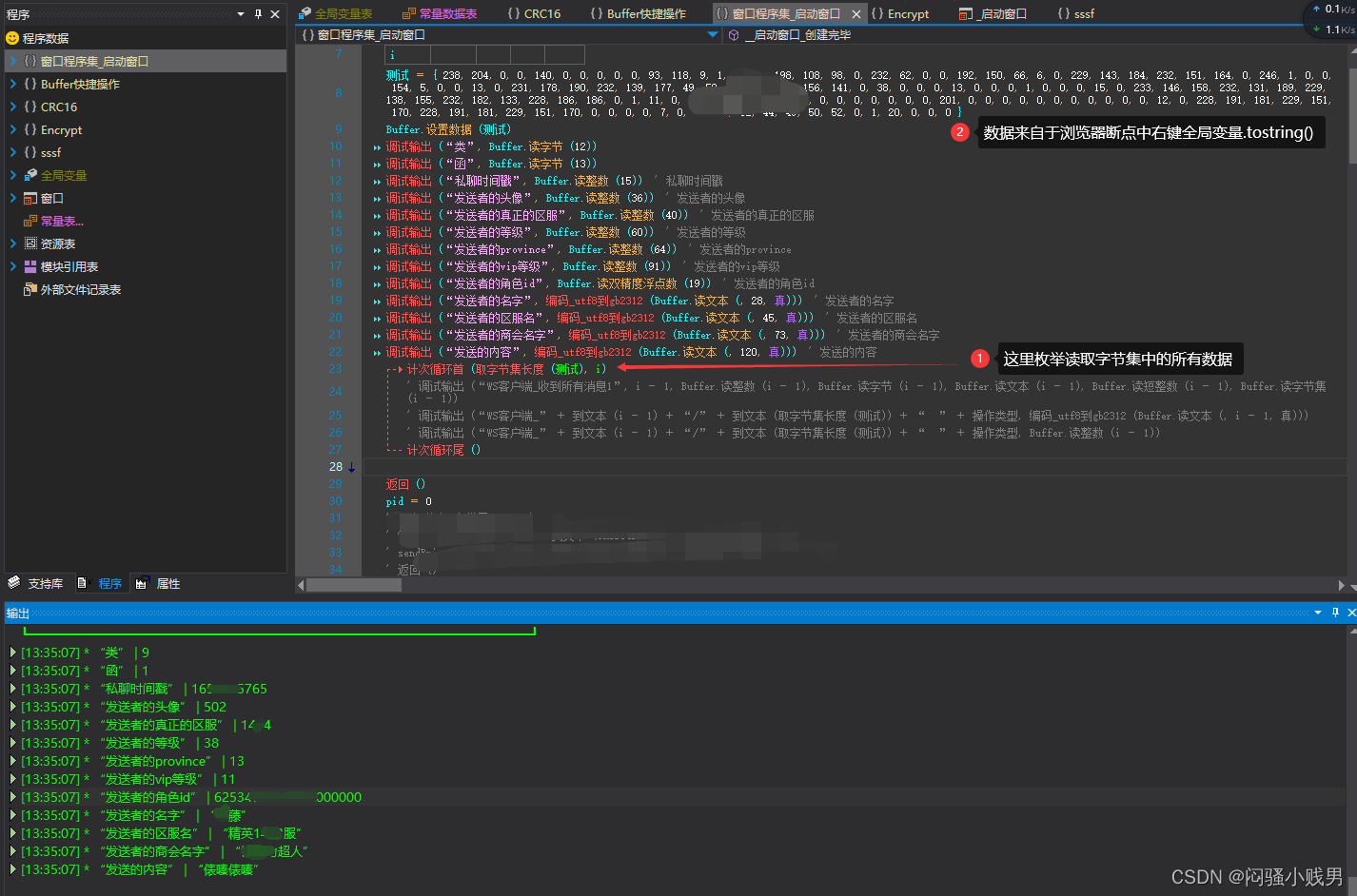Click editor scrollbar right arrow

1342,585
